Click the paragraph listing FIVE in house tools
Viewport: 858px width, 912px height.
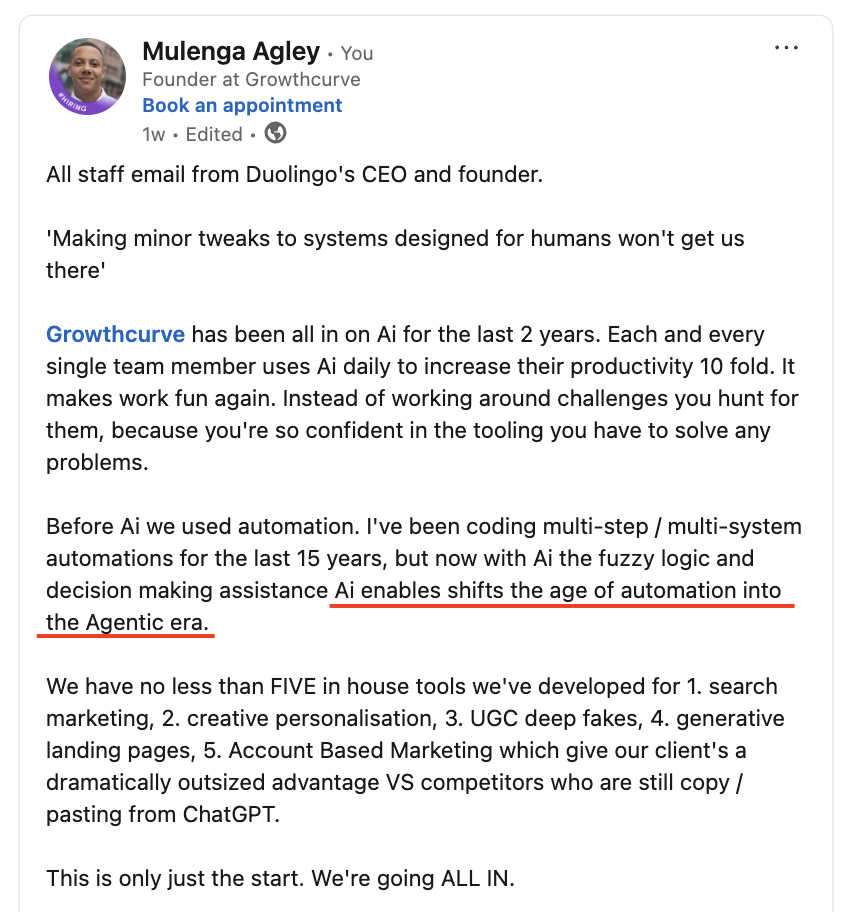(415, 750)
